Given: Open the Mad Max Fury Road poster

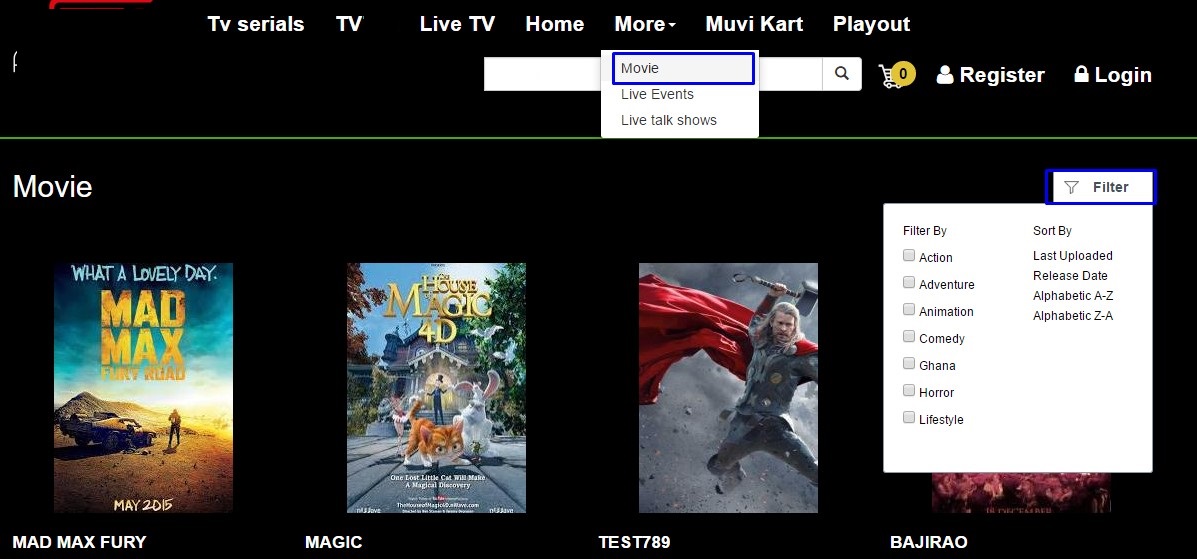Looking at the screenshot, I should tap(144, 388).
